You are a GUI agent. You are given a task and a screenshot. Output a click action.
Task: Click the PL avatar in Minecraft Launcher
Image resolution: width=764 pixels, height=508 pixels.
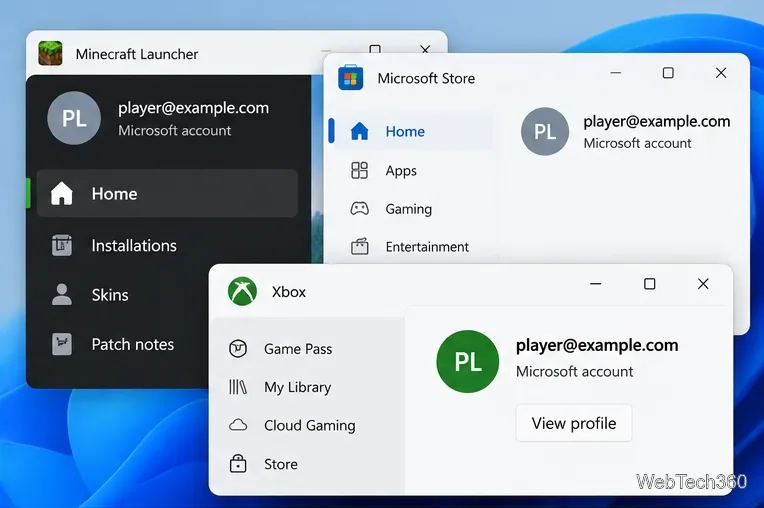(74, 118)
